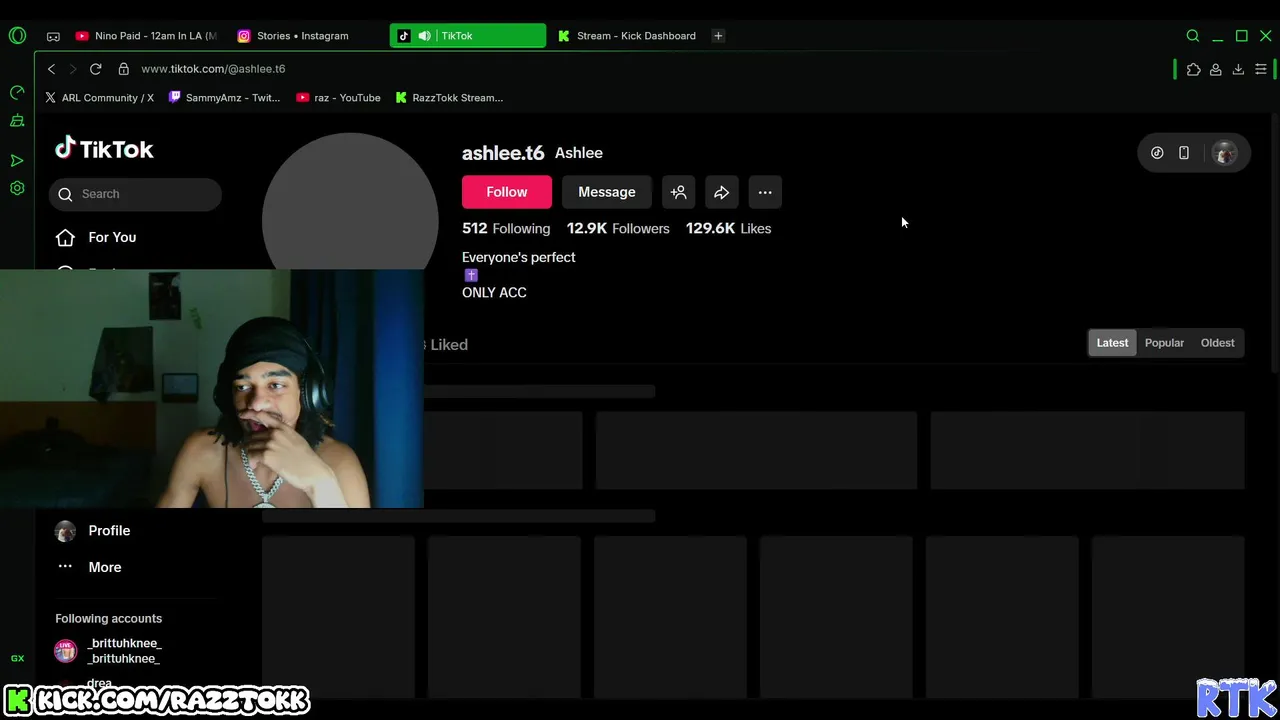Open RazzTokk Stream Kick bookmark
The width and height of the screenshot is (1280, 720).
point(449,98)
